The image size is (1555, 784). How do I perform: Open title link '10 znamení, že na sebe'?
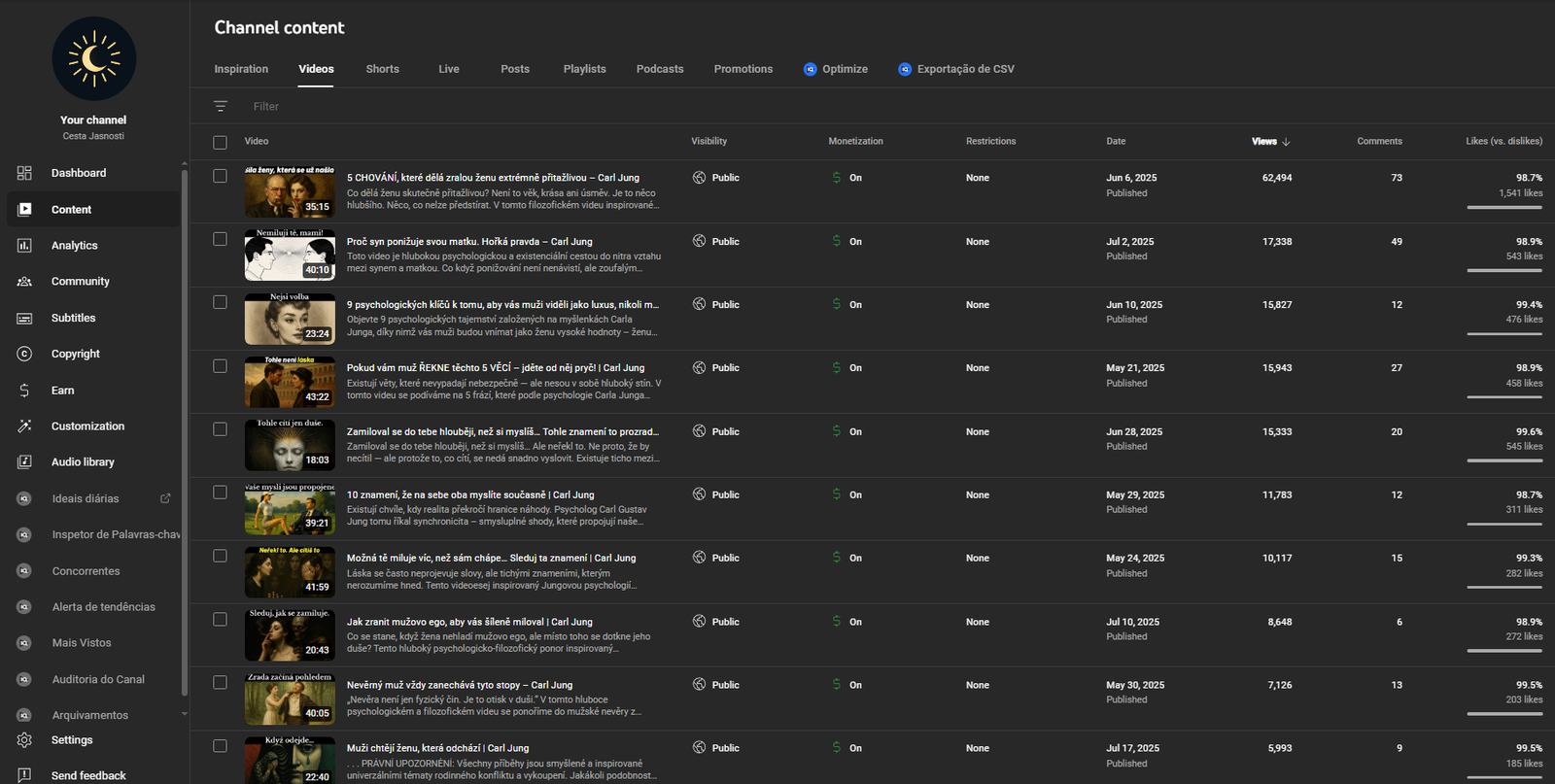point(470,494)
